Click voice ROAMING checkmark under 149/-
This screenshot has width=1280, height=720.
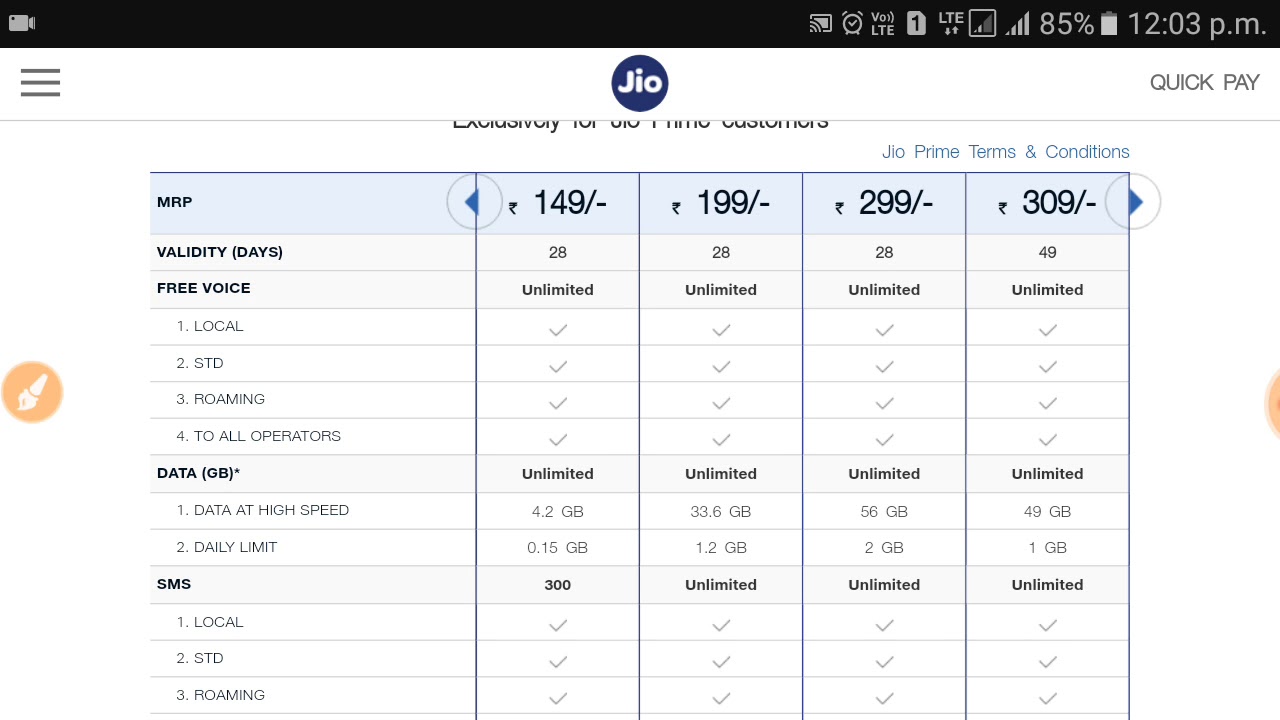pos(558,403)
